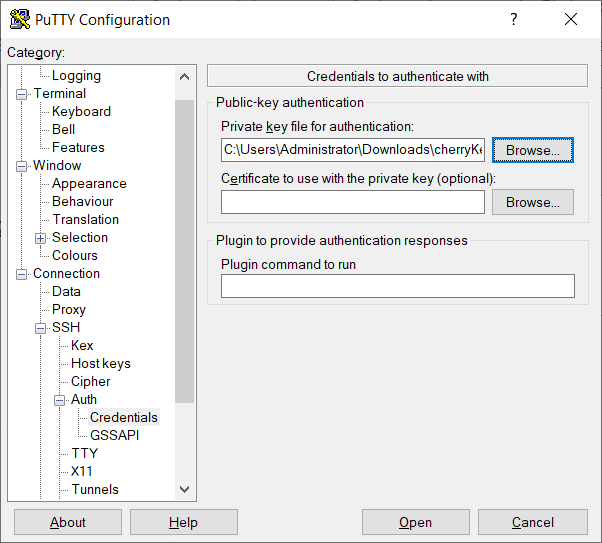The width and height of the screenshot is (602, 543).
Task: Select the Terminal category
Action: [x=60, y=93]
